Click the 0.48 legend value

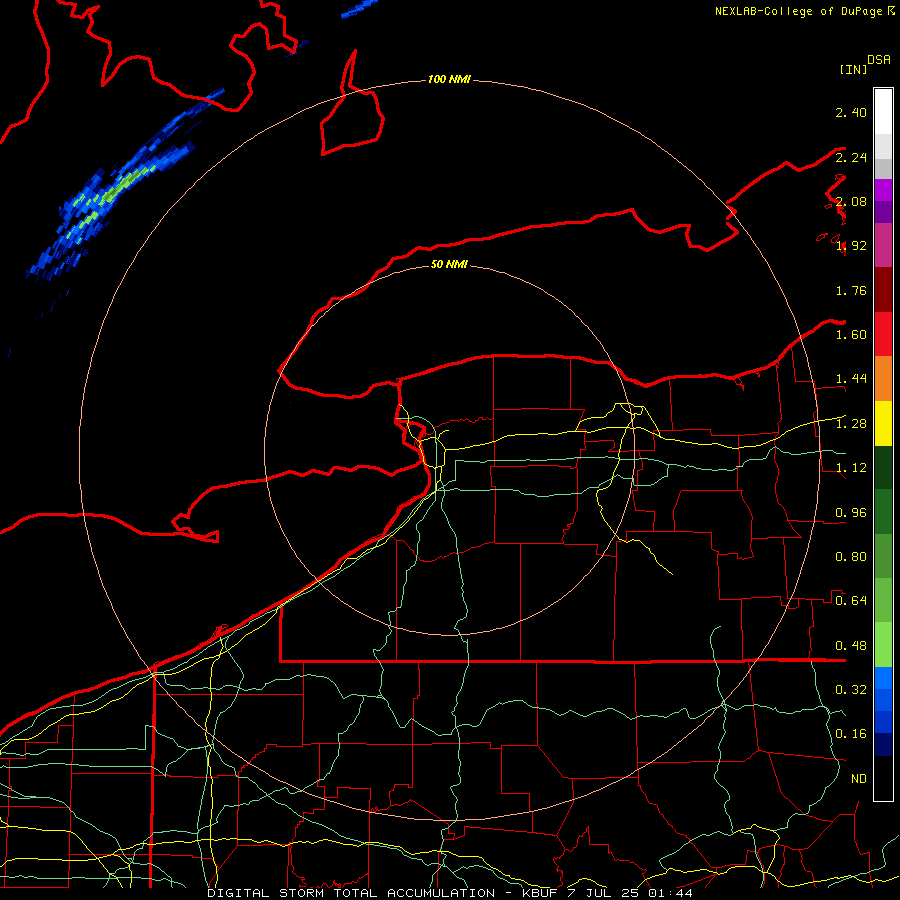pos(851,646)
